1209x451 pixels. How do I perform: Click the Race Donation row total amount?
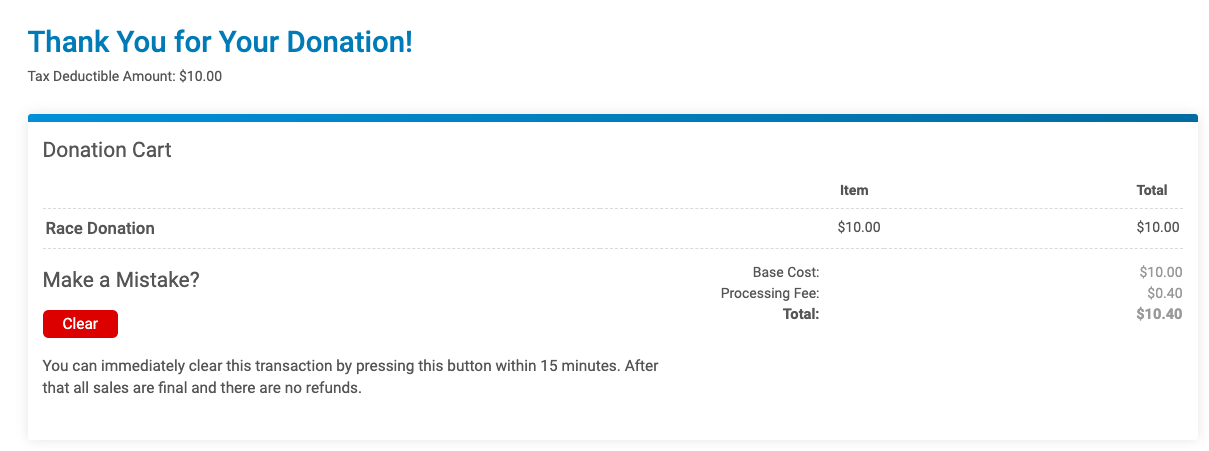point(1158,227)
